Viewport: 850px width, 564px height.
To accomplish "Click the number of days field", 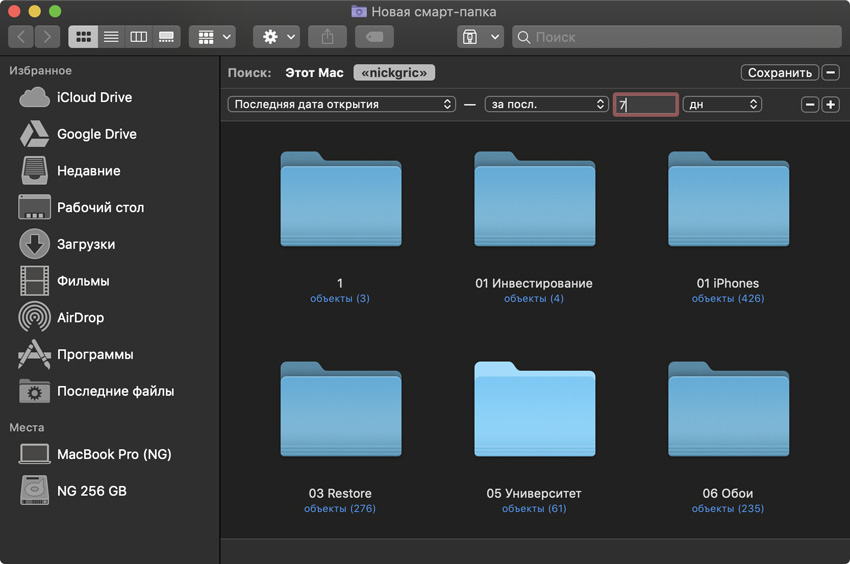I will (646, 104).
